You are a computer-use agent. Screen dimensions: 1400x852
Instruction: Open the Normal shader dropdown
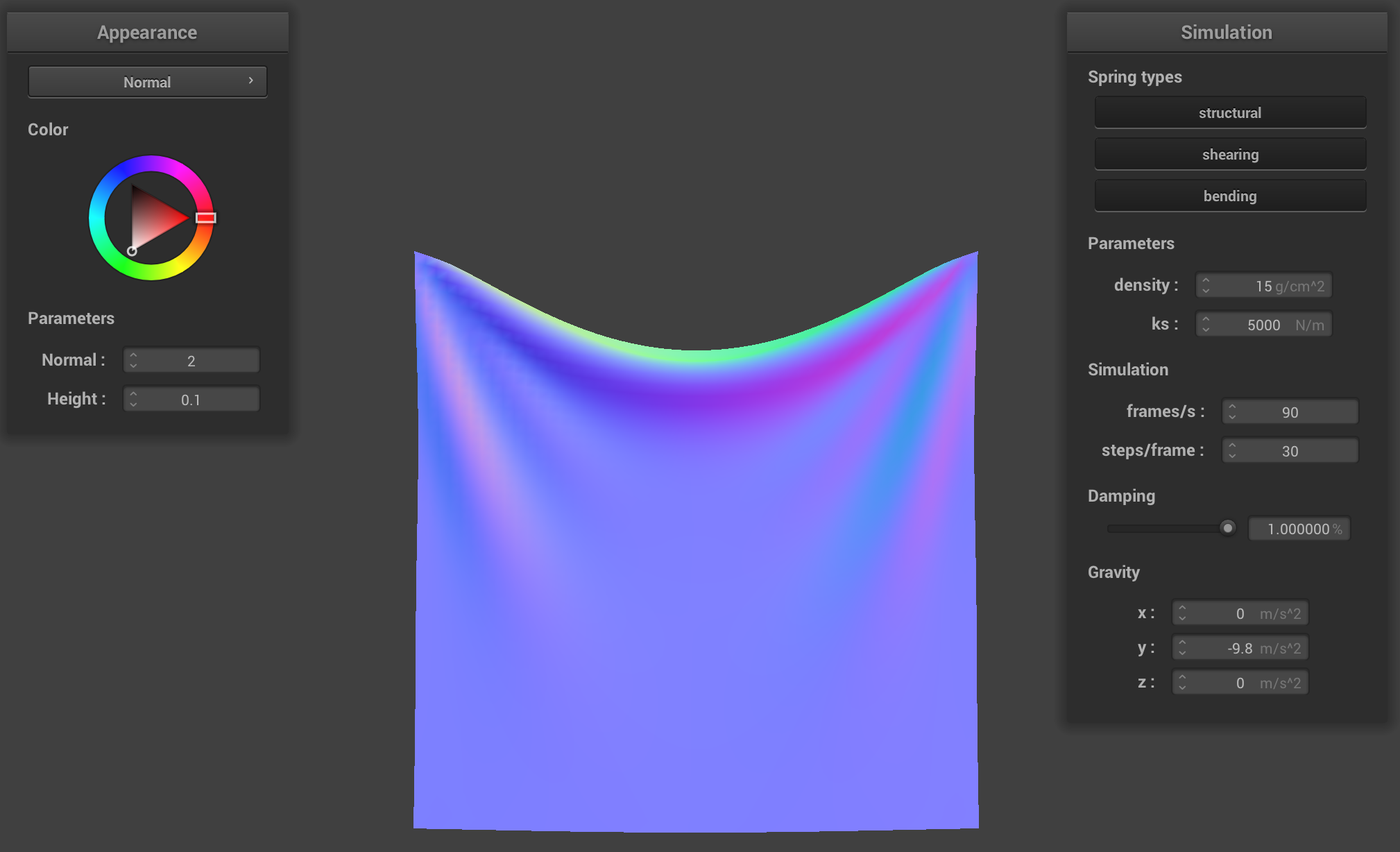[x=147, y=82]
